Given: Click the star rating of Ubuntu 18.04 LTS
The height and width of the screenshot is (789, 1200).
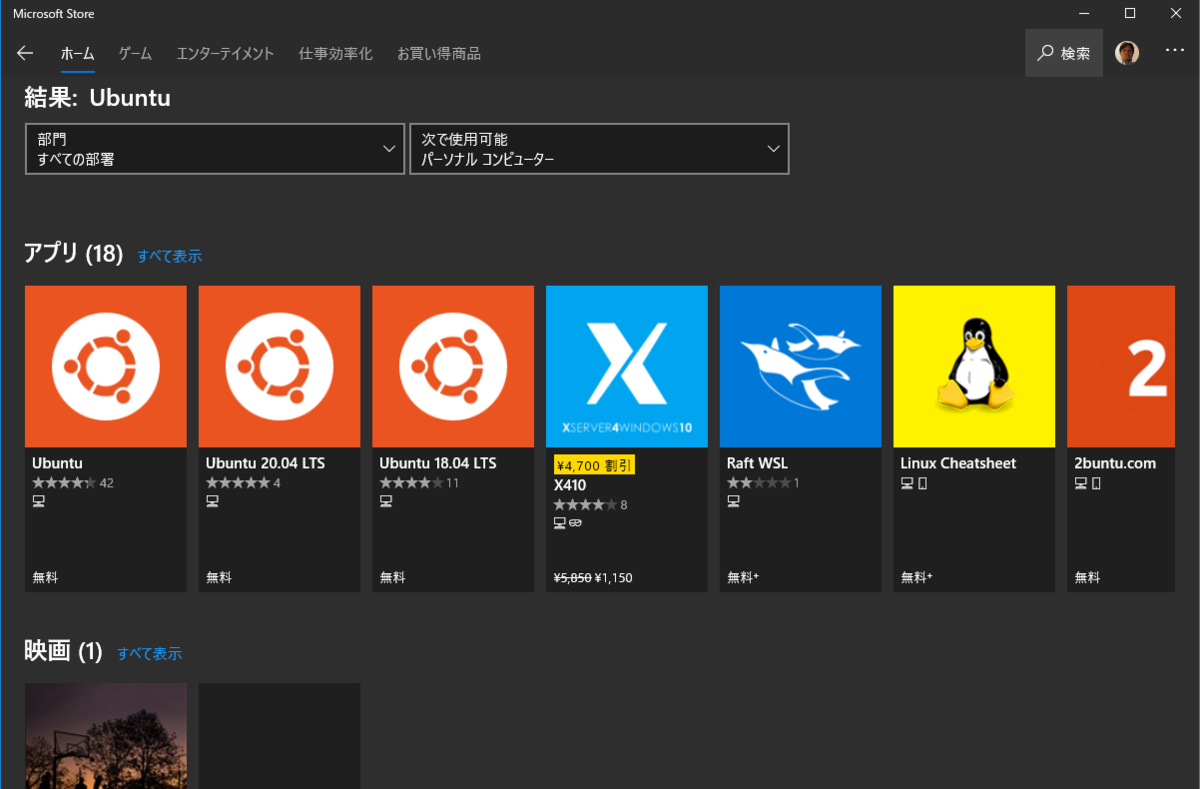Looking at the screenshot, I should [x=412, y=483].
